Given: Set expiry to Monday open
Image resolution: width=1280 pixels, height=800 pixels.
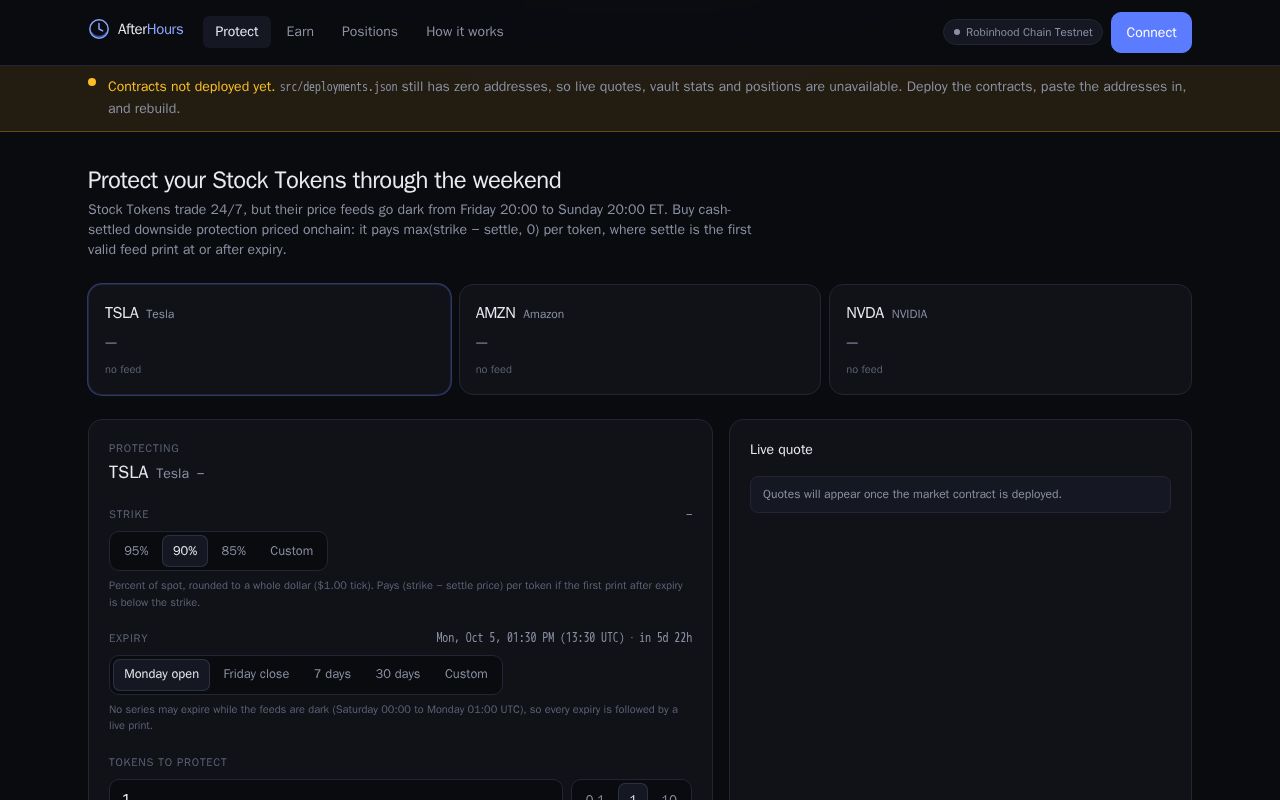Looking at the screenshot, I should pyautogui.click(x=161, y=674).
